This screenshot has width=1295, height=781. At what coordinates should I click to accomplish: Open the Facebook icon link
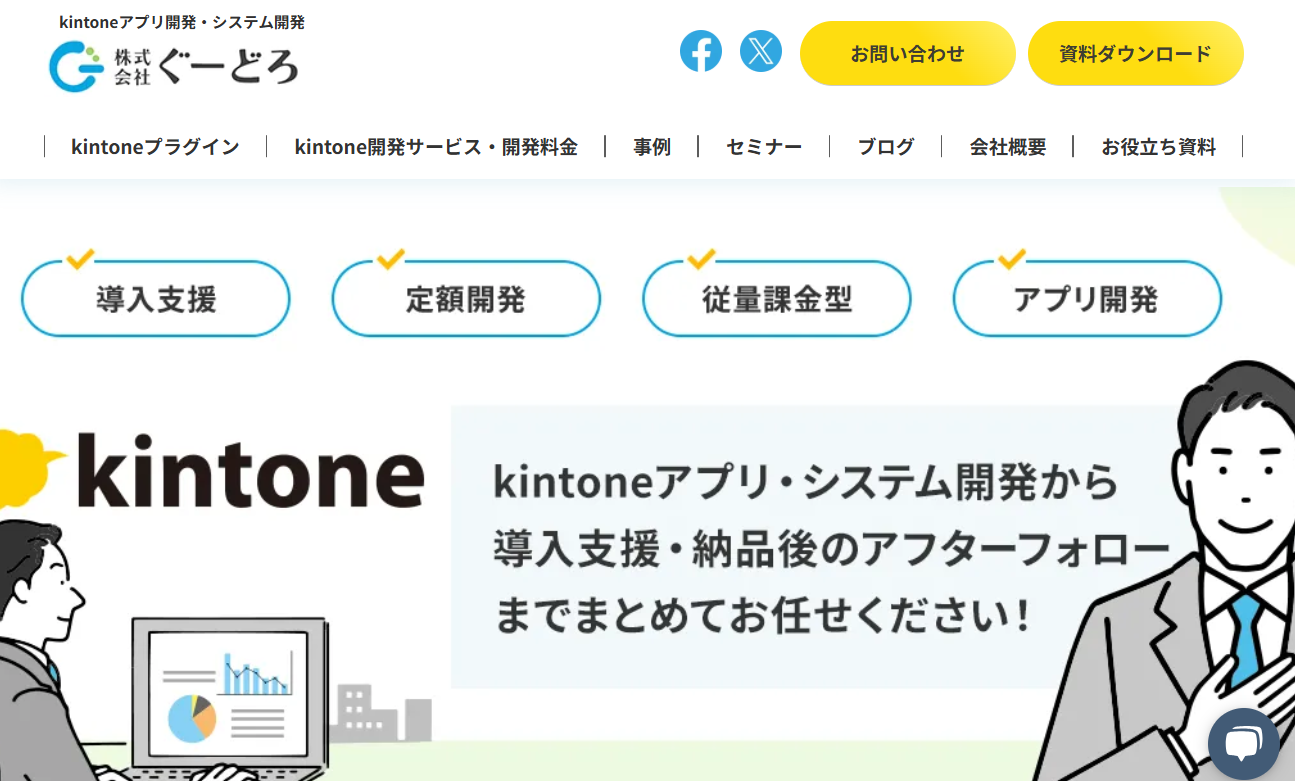coord(701,51)
